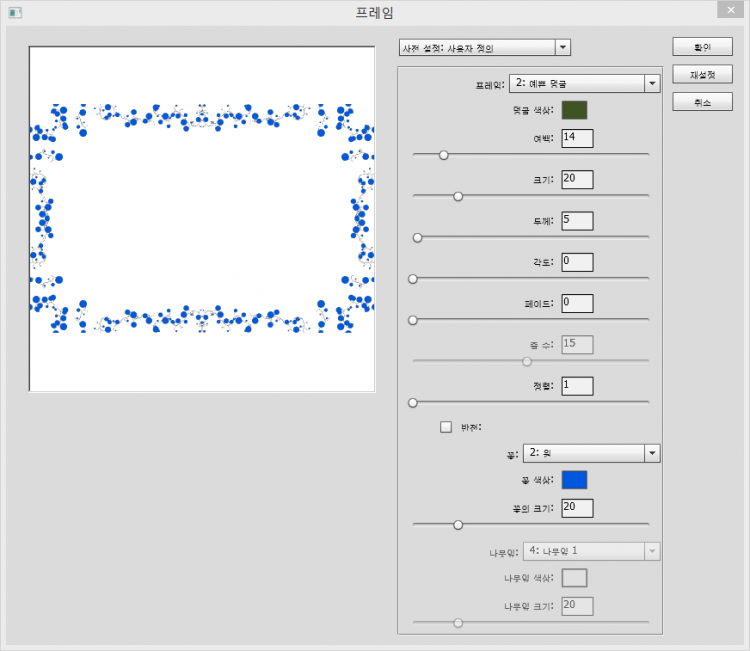The height and width of the screenshot is (651, 750).
Task: Open the blue flower color swatch
Action: [574, 480]
